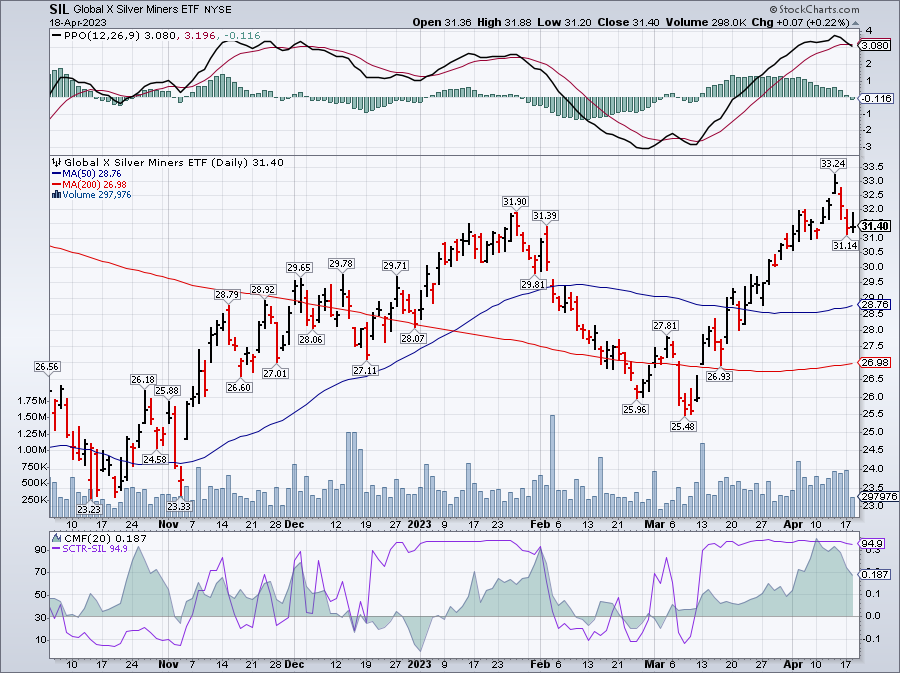The height and width of the screenshot is (673, 900).
Task: Click the 31.39 price label
Action: coord(545,215)
